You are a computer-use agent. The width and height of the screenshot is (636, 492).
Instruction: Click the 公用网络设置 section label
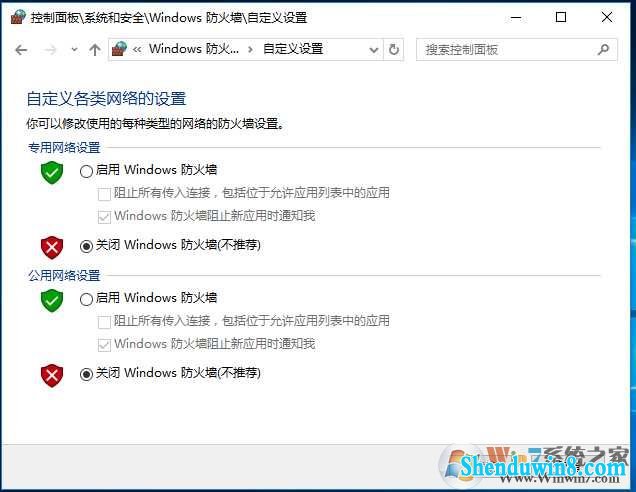(x=64, y=276)
